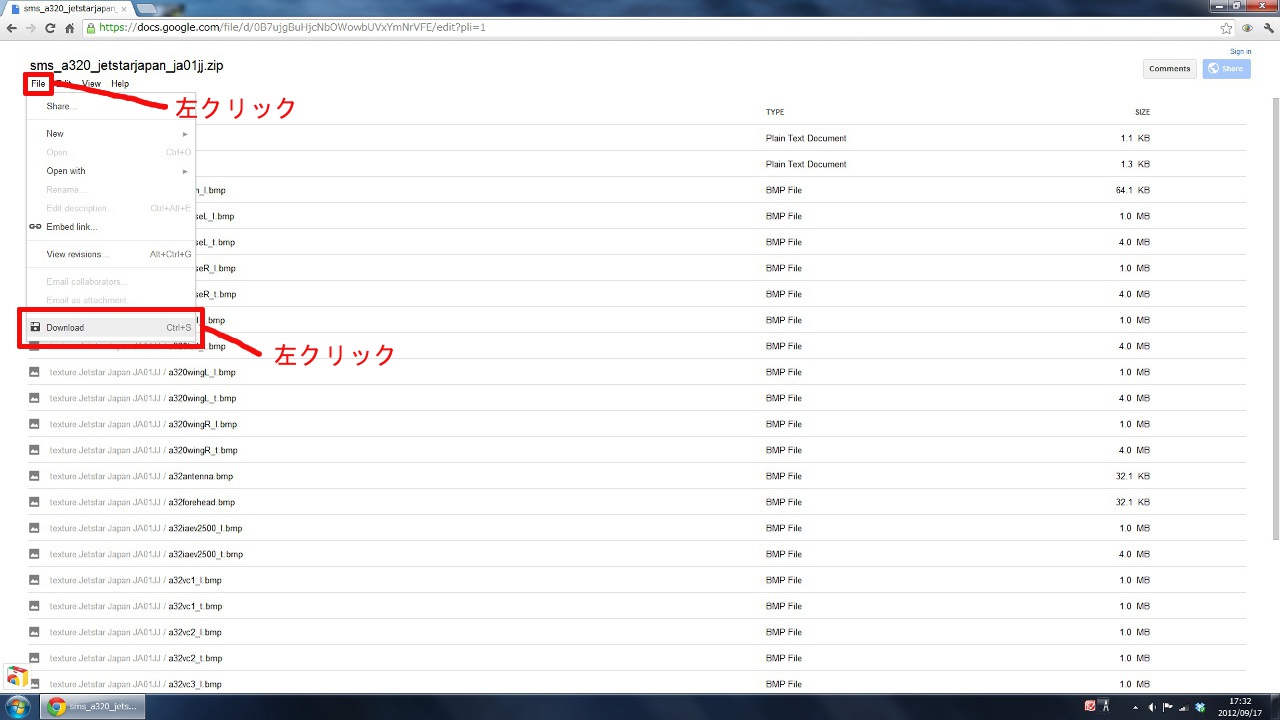The width and height of the screenshot is (1280, 720).
Task: Reload the page with the refresh icon
Action: click(x=50, y=28)
